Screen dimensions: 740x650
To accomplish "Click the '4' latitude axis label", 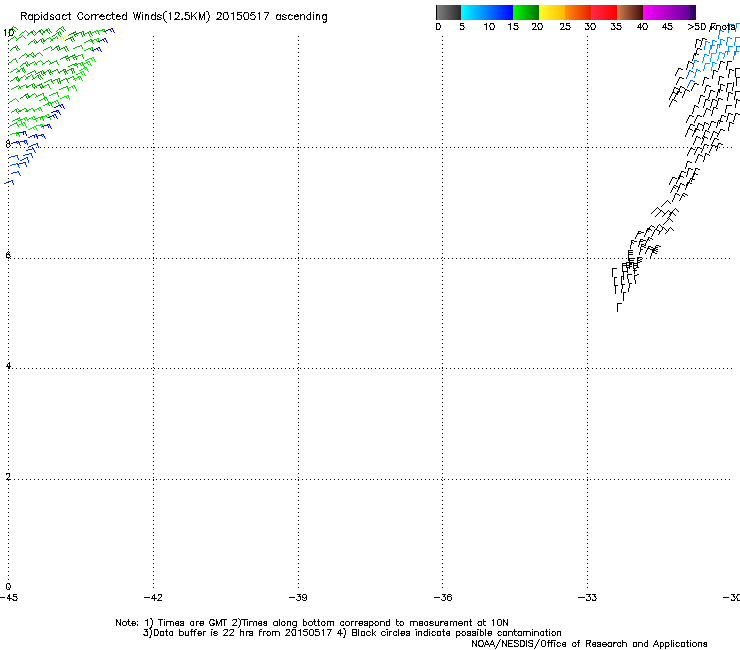I will (8, 365).
